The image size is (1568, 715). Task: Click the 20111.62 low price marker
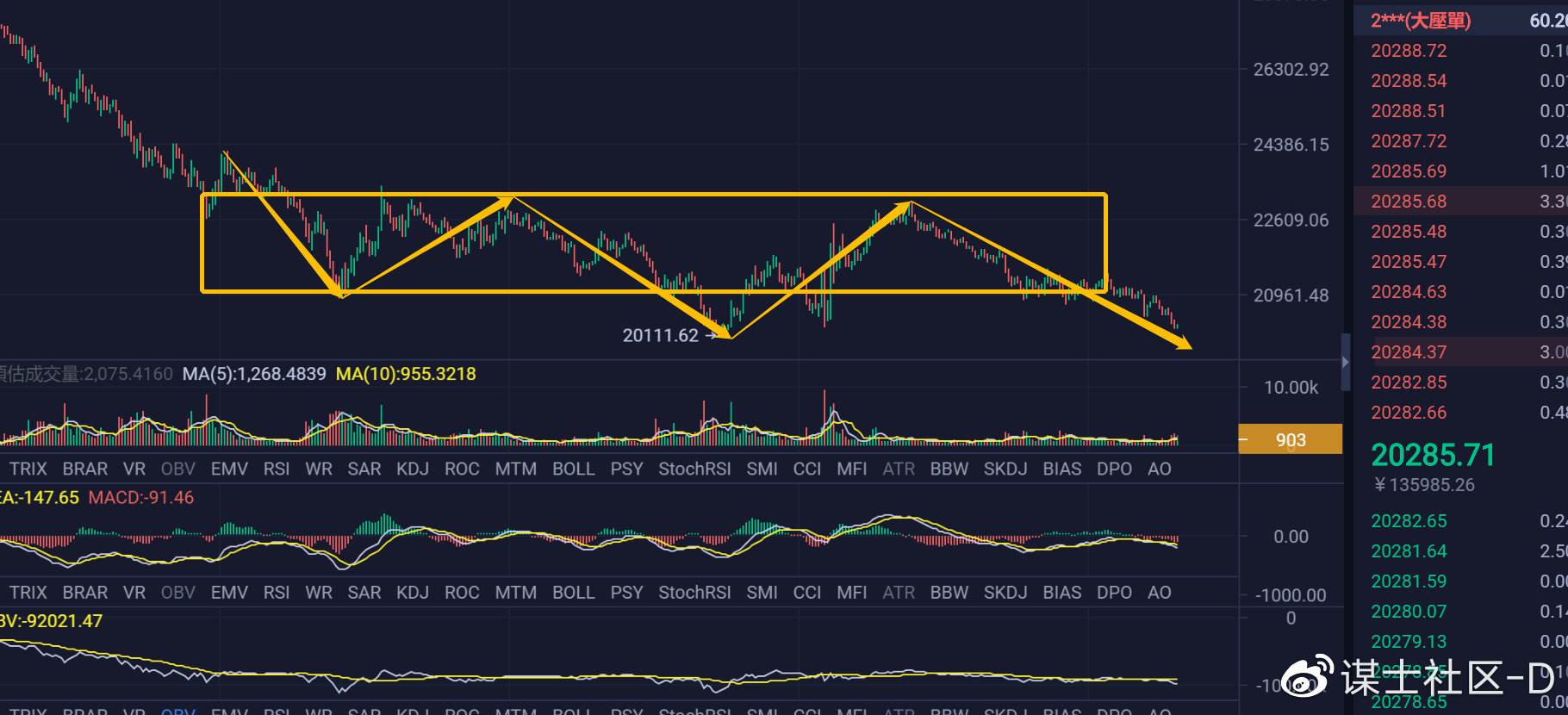tap(660, 336)
